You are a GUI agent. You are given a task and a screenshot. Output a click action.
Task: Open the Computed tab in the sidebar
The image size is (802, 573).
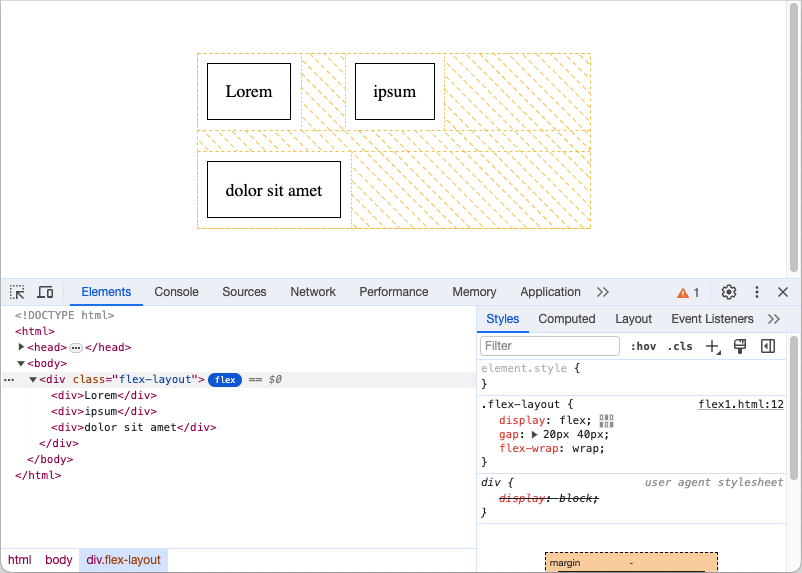(x=566, y=319)
